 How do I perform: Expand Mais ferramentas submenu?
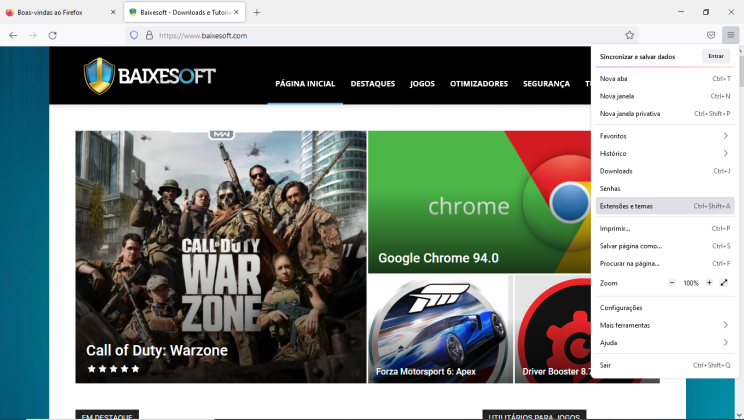(665, 326)
